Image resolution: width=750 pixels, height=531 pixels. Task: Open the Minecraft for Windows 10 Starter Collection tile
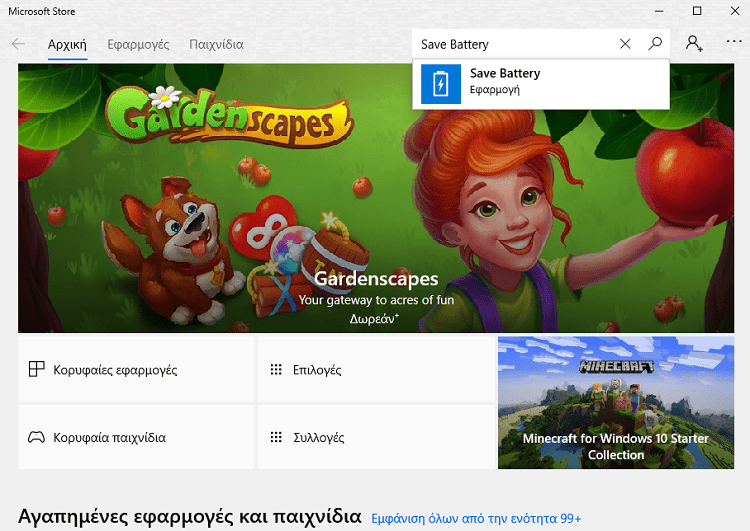coord(616,402)
